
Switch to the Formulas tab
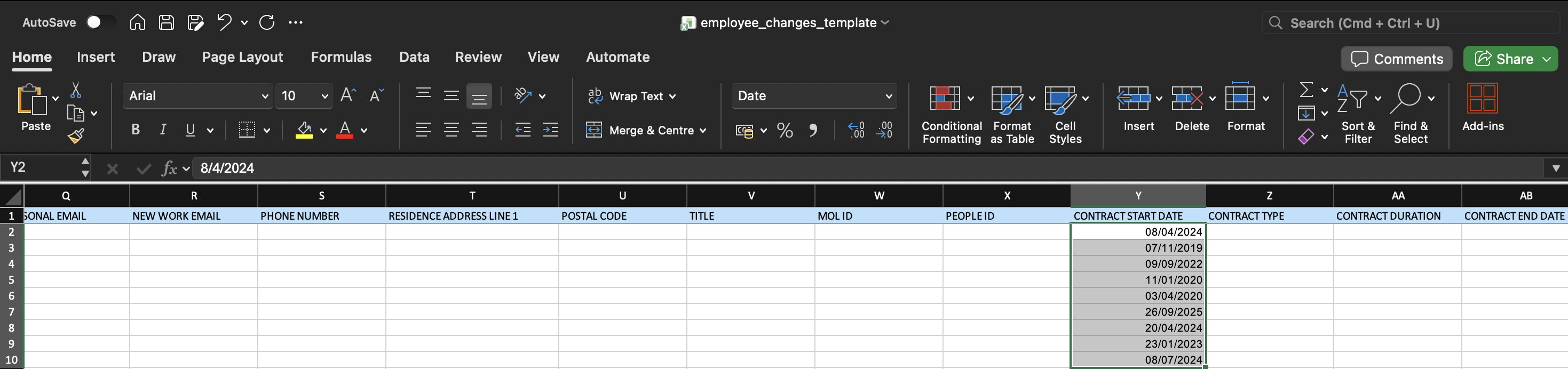[x=341, y=57]
